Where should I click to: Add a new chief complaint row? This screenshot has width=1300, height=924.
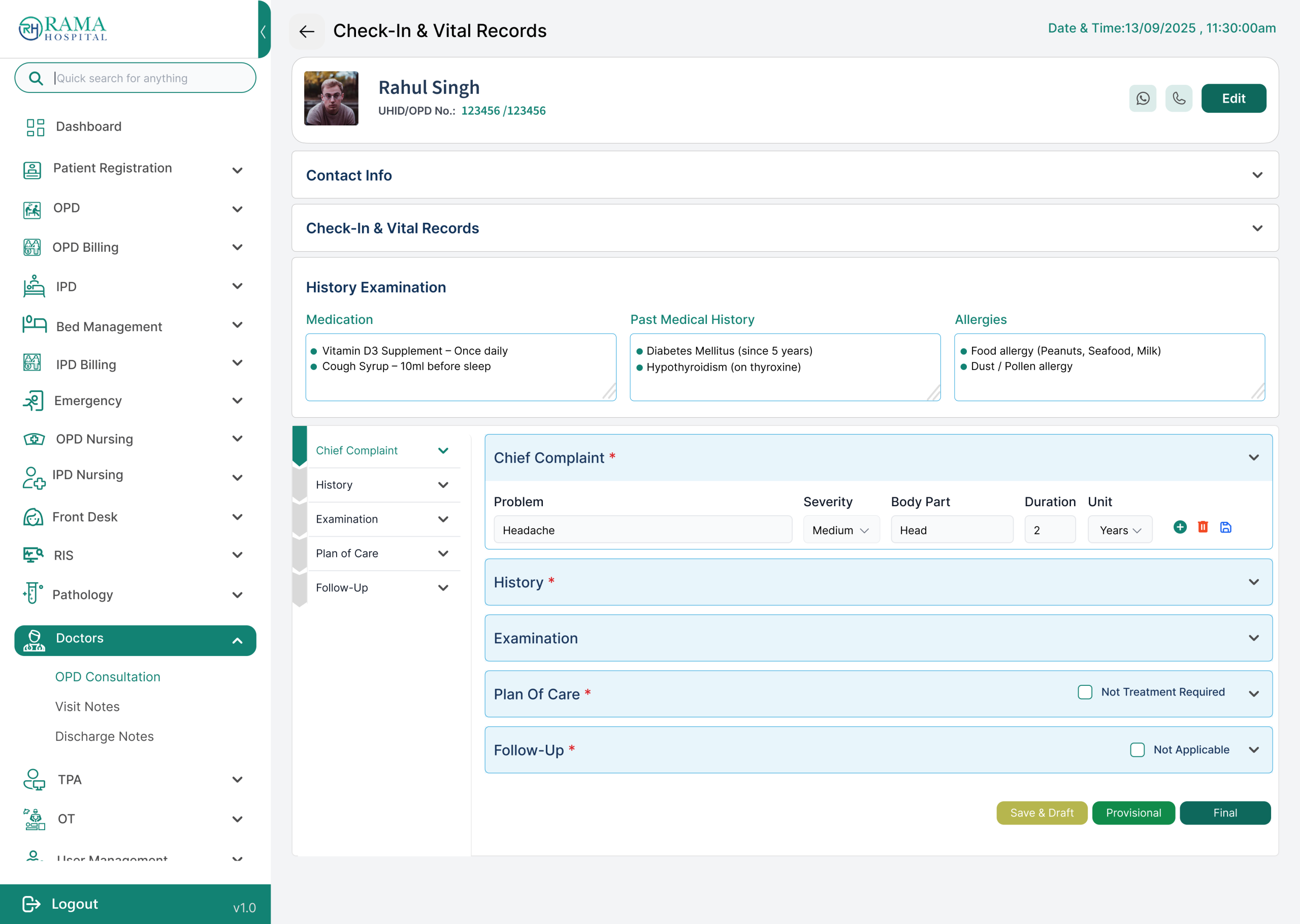[1180, 527]
